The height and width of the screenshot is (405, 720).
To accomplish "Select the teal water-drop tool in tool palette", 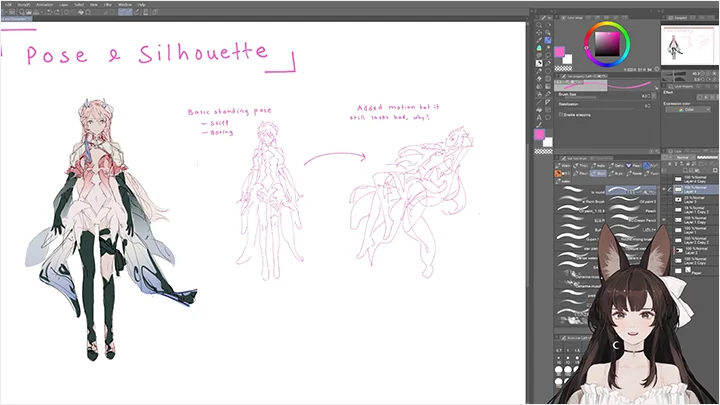I will [x=539, y=48].
